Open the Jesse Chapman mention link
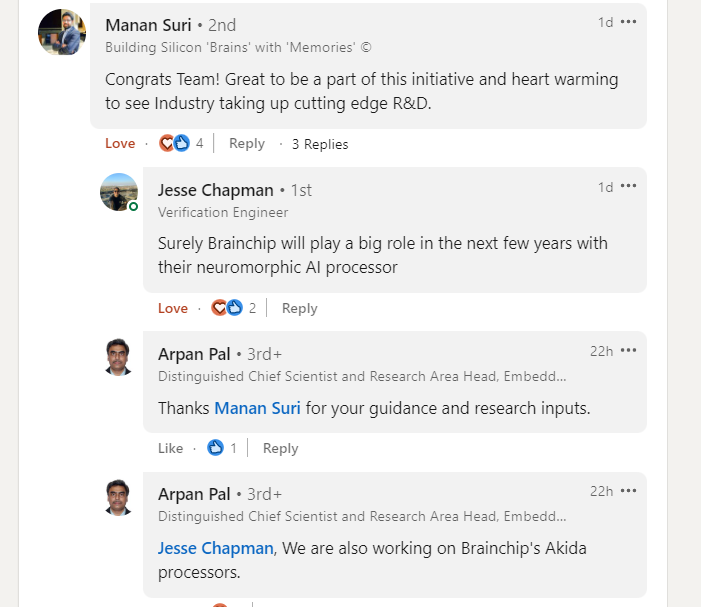This screenshot has width=701, height=607. pyautogui.click(x=215, y=548)
